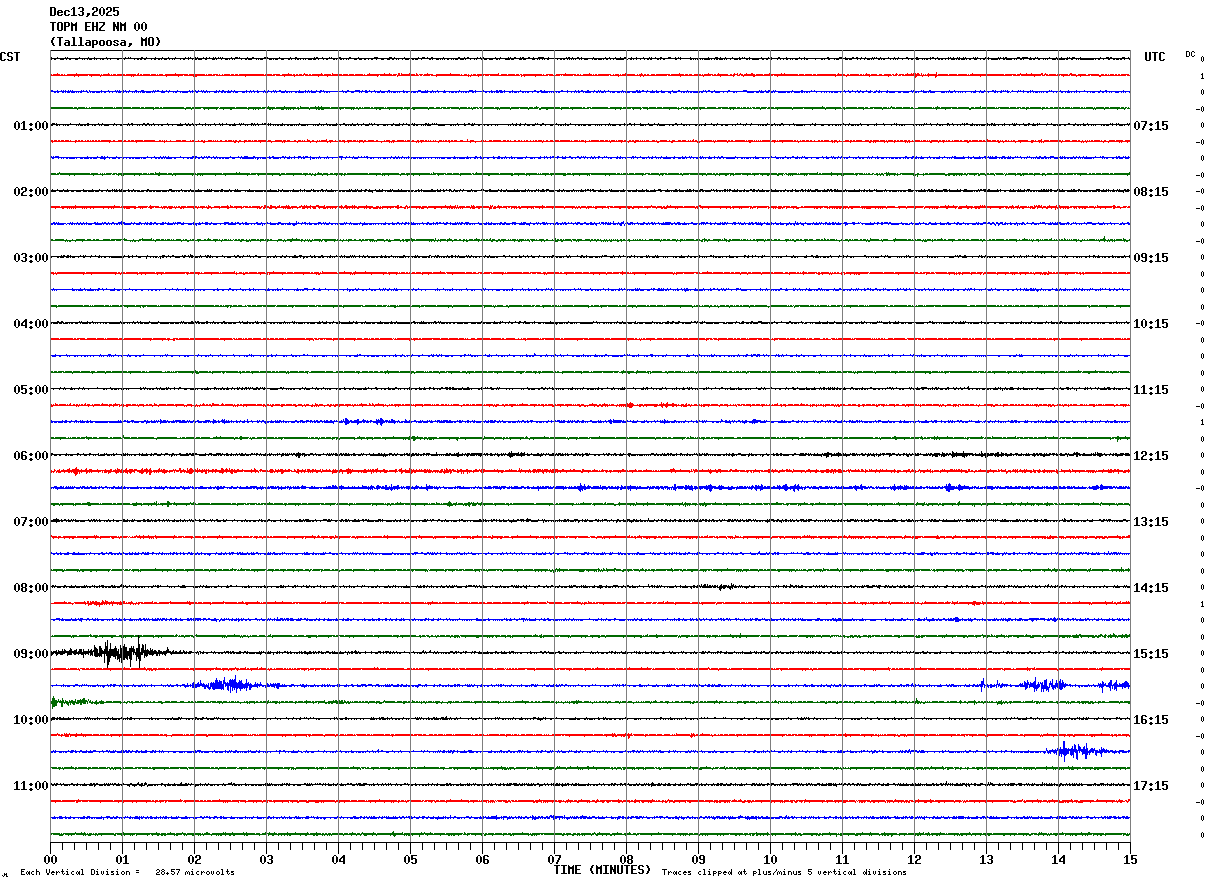Click the UTC timezone label
This screenshot has width=1210, height=886.
pos(1154,57)
